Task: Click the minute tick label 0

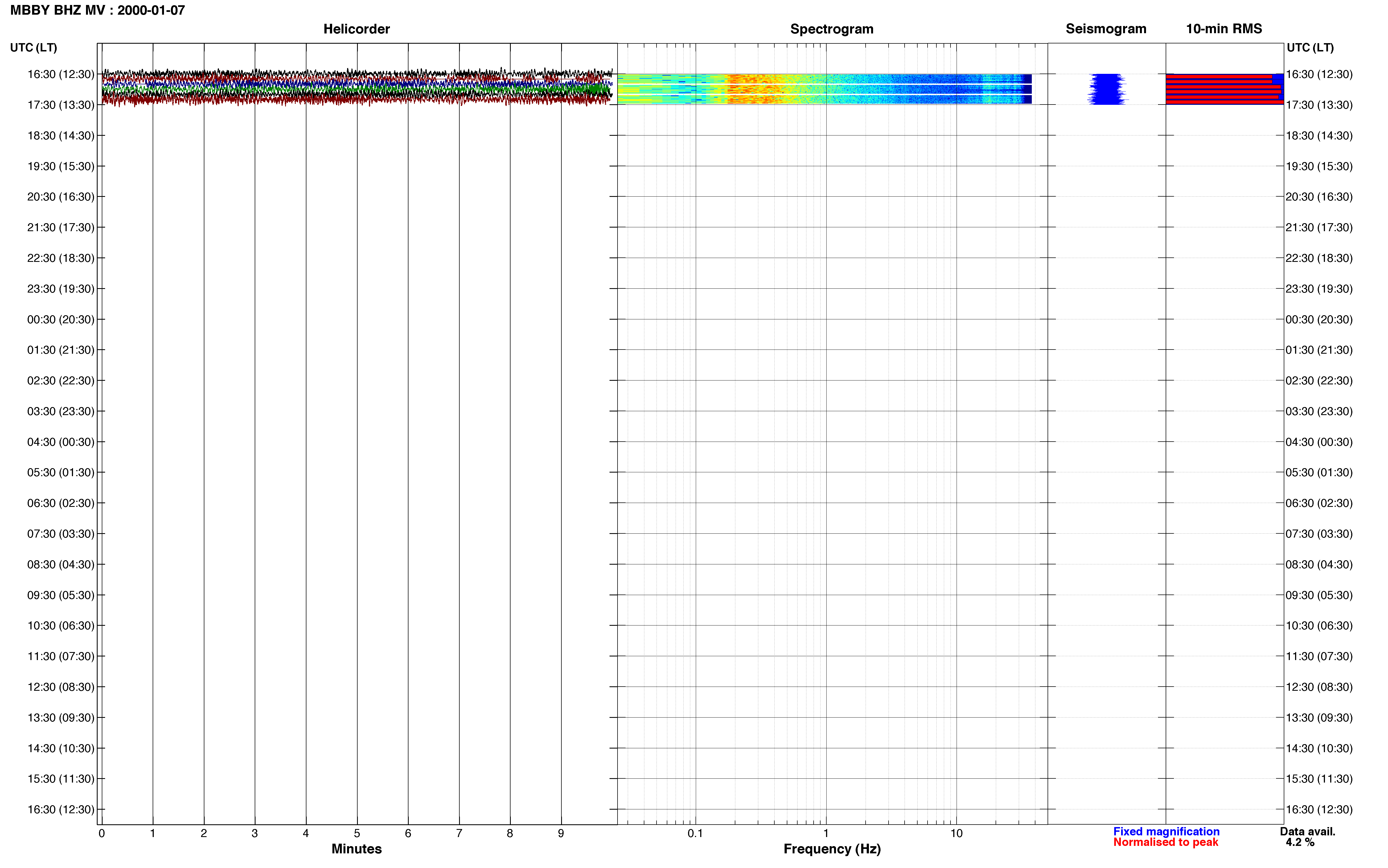Action: click(101, 833)
